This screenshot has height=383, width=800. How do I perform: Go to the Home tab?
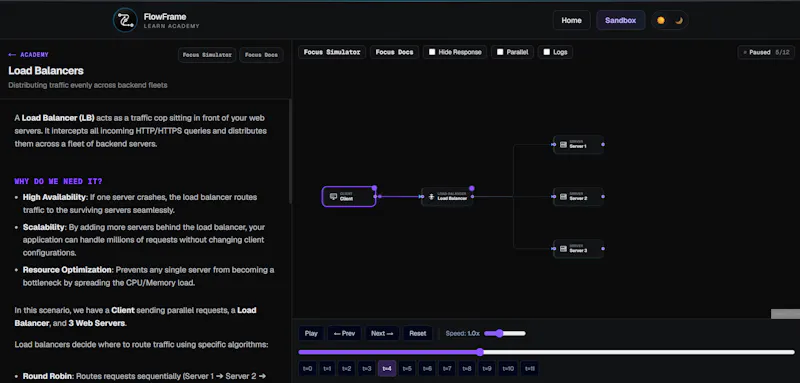[571, 20]
